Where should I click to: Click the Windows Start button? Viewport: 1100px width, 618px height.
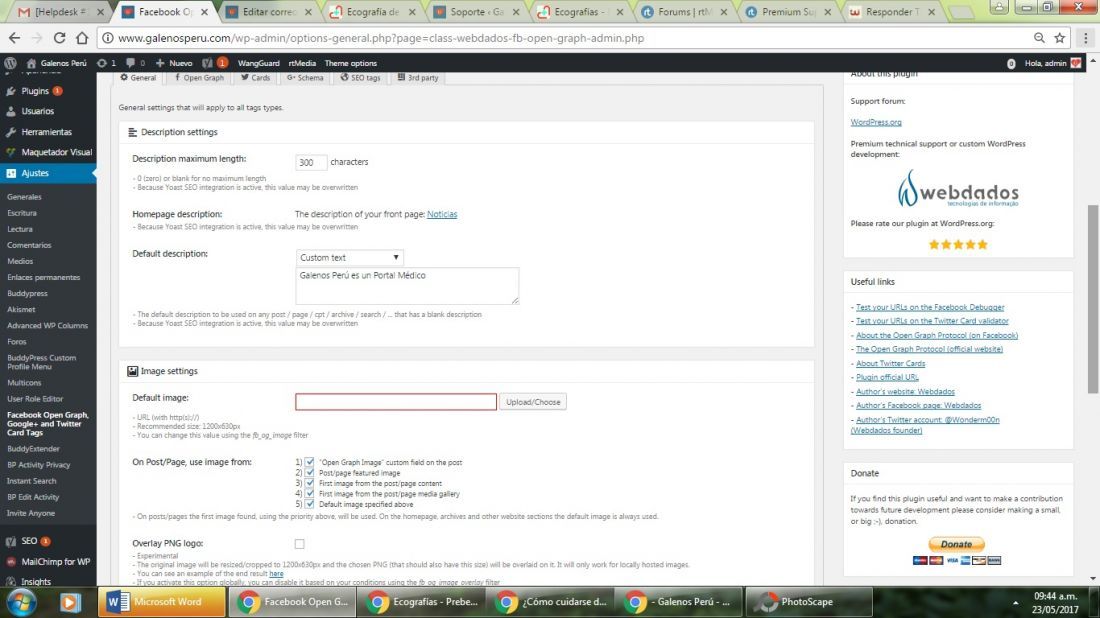(x=21, y=602)
